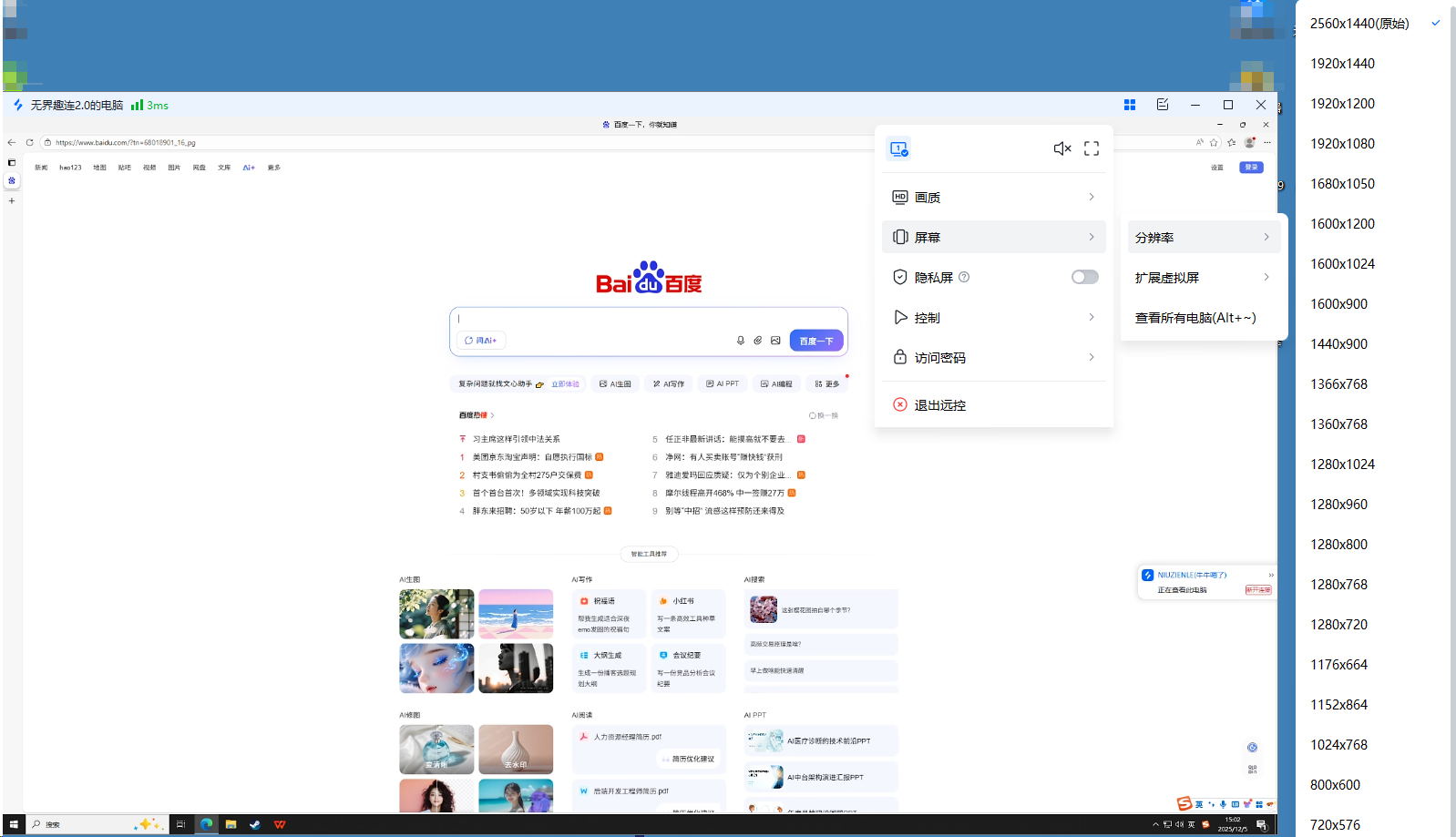The height and width of the screenshot is (837, 1456).
Task: Expand the 扩展虚拟屏 virtual screen submenu
Action: coord(1204,277)
